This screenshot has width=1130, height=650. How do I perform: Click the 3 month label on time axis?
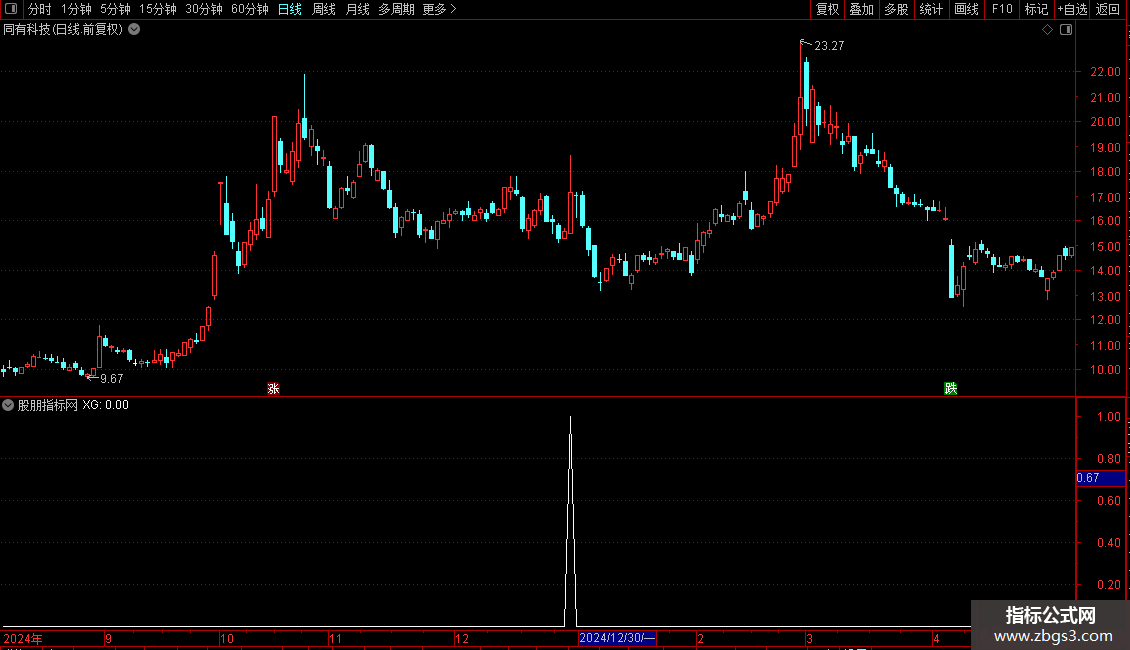pos(809,638)
